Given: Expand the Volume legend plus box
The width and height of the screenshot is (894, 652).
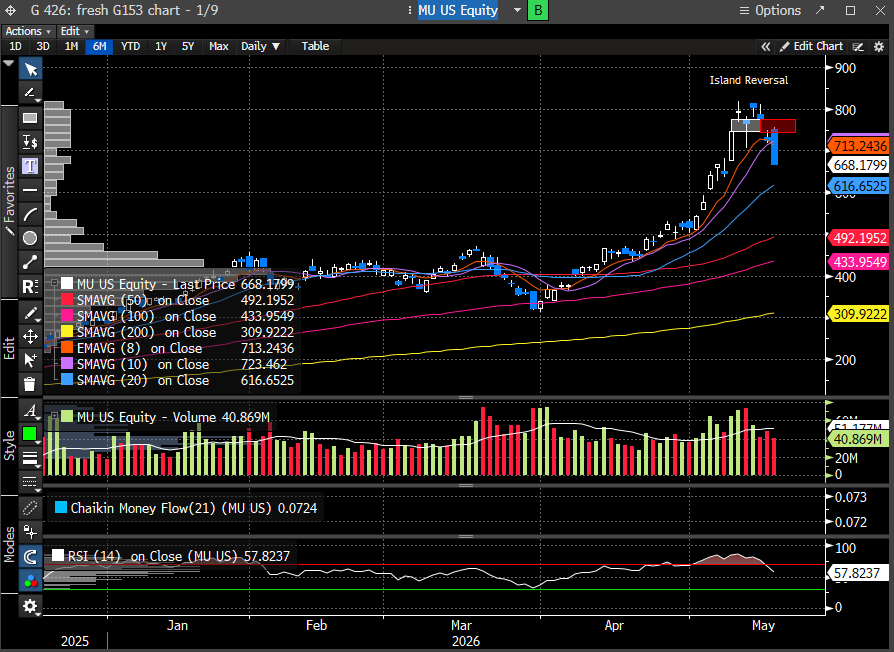Looking at the screenshot, I should point(54,417).
